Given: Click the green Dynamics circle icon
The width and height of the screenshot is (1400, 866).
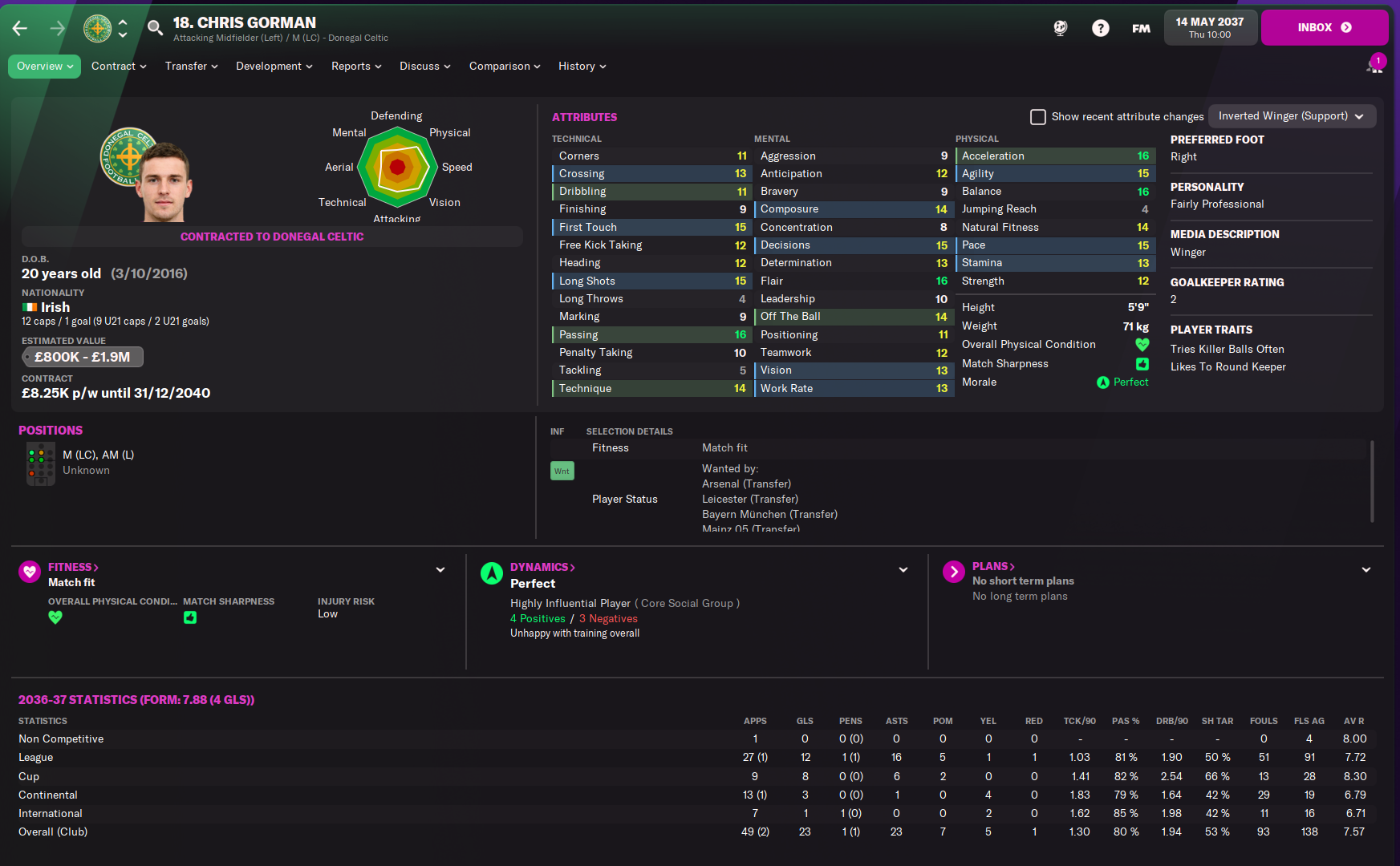Looking at the screenshot, I should click(x=491, y=573).
